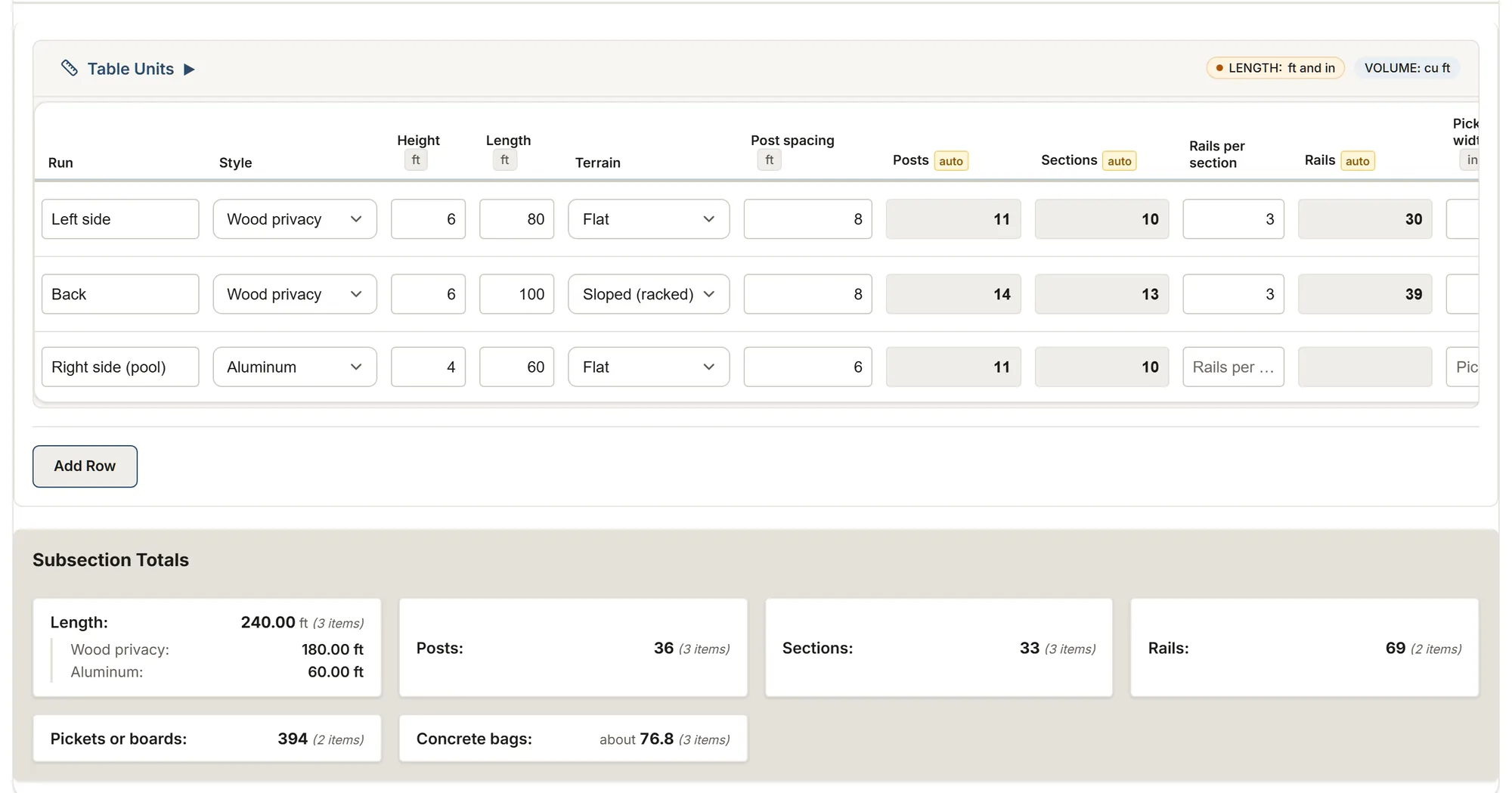Viewport: 1512px width, 793px height.
Task: Click the Add Row button
Action: 85,466
